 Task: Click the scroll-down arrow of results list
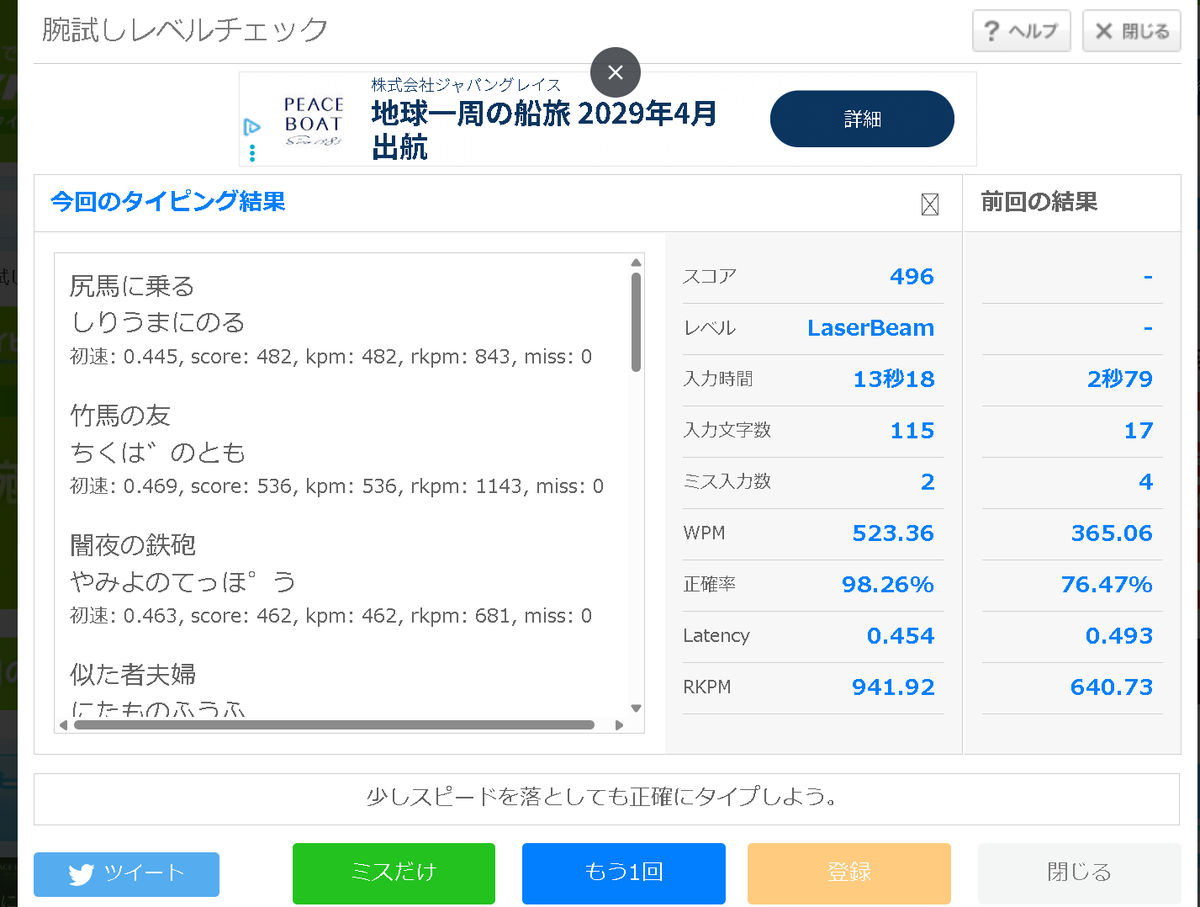tap(636, 708)
